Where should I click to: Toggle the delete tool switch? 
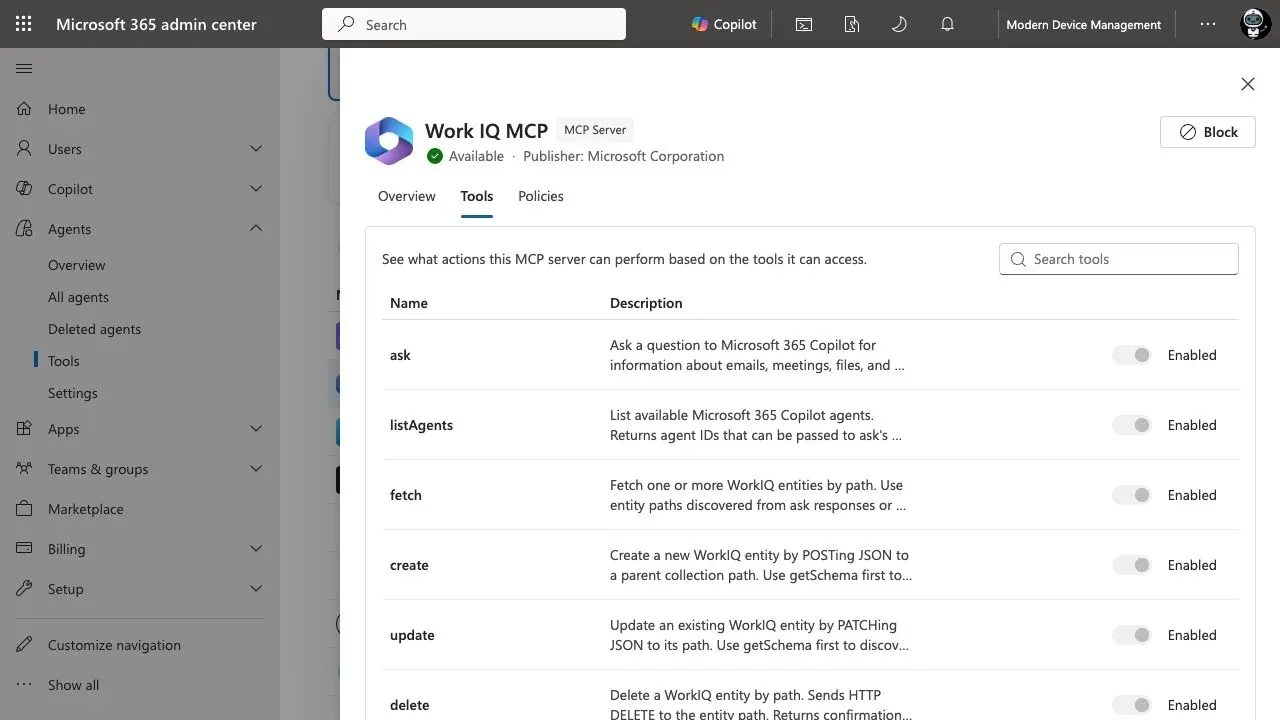click(1132, 705)
